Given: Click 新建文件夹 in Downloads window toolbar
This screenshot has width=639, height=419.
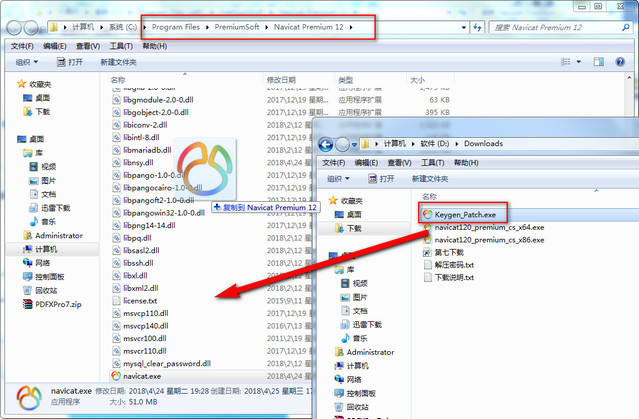Looking at the screenshot, I should pos(430,179).
